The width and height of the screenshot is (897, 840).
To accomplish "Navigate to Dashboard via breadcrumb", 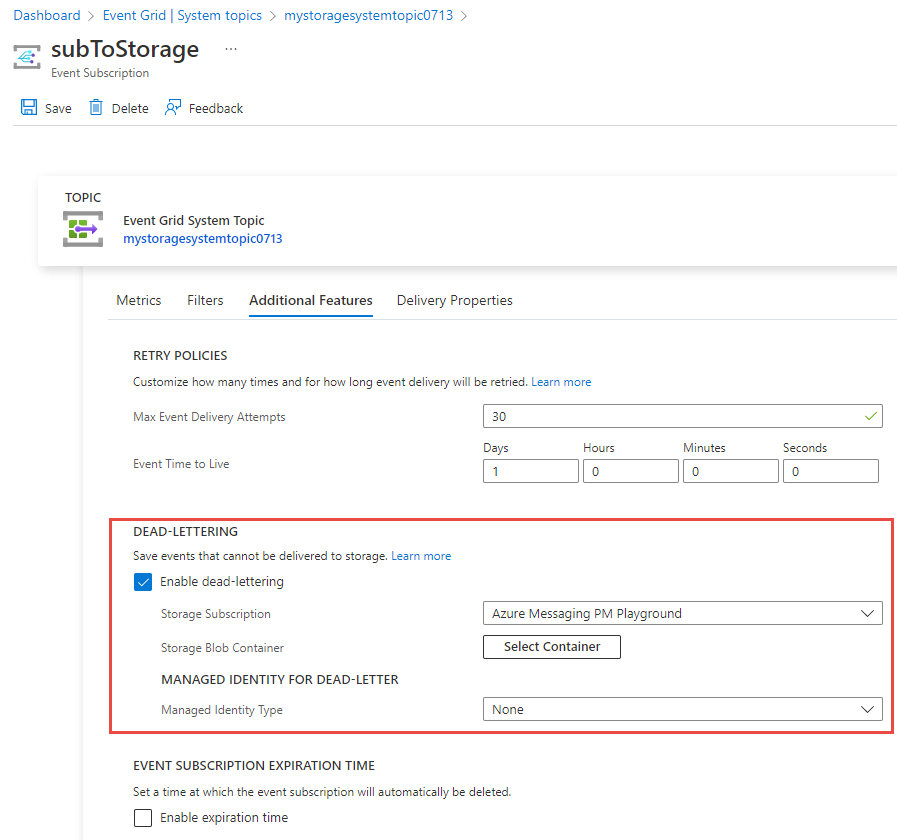I will [x=47, y=15].
